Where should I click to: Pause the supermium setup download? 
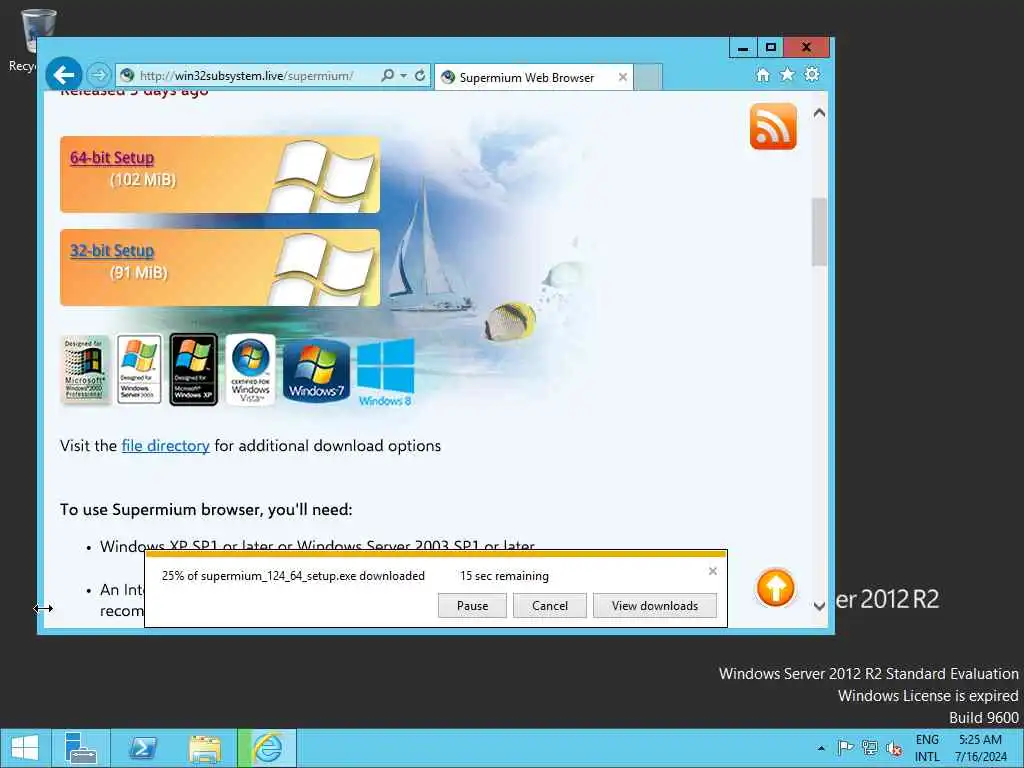click(x=472, y=605)
